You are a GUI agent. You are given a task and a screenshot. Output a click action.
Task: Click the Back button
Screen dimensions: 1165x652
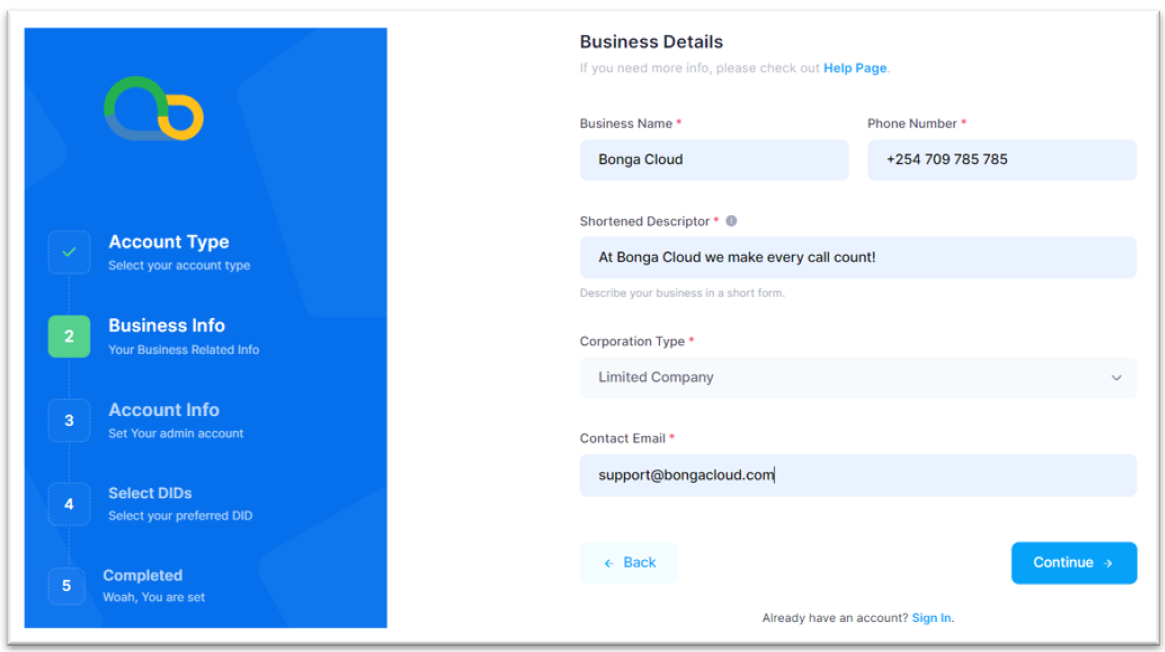(x=629, y=563)
